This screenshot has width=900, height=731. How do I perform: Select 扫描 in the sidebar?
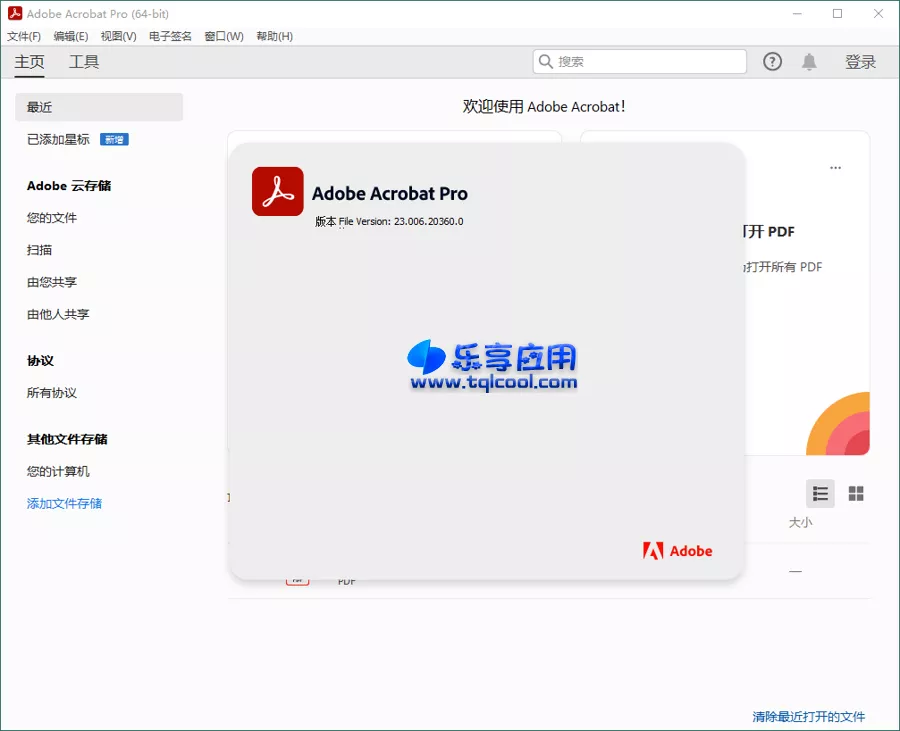(x=38, y=249)
